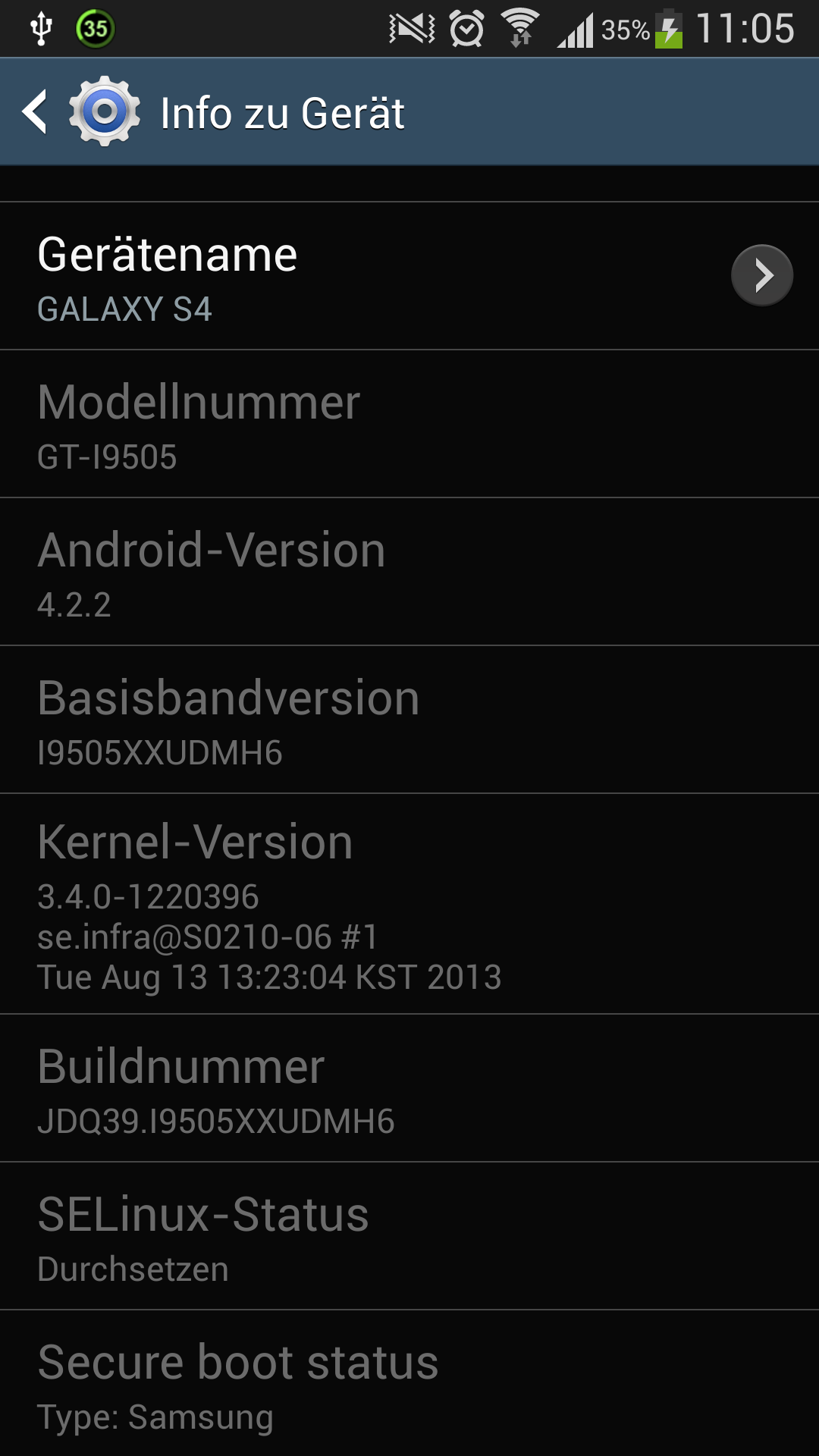Tap the Android-Version 4.2.2 entry

[409, 572]
